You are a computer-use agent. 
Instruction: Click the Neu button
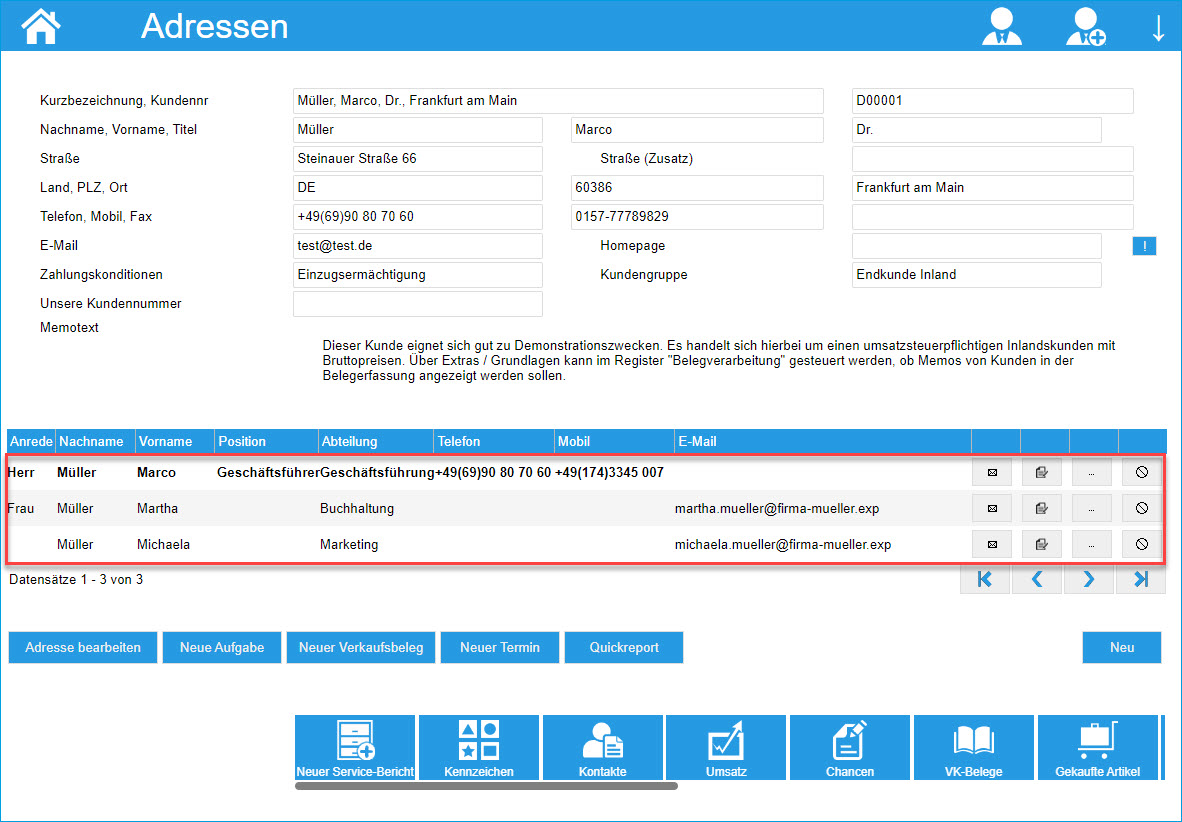point(1122,648)
